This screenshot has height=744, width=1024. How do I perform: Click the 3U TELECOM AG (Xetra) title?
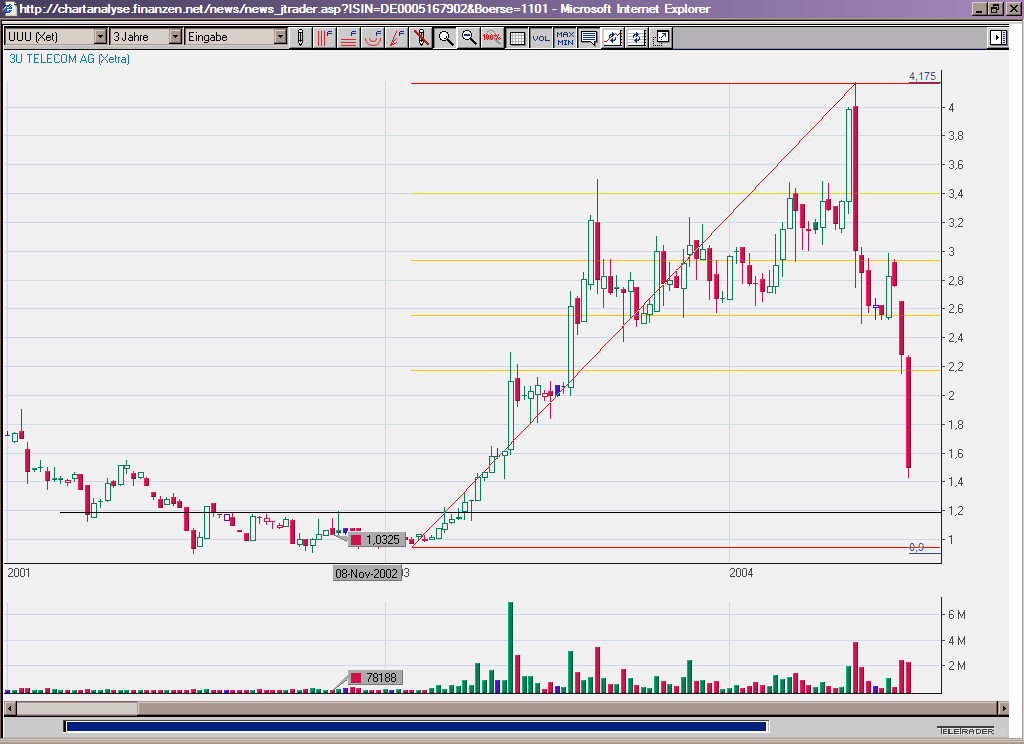[69, 59]
